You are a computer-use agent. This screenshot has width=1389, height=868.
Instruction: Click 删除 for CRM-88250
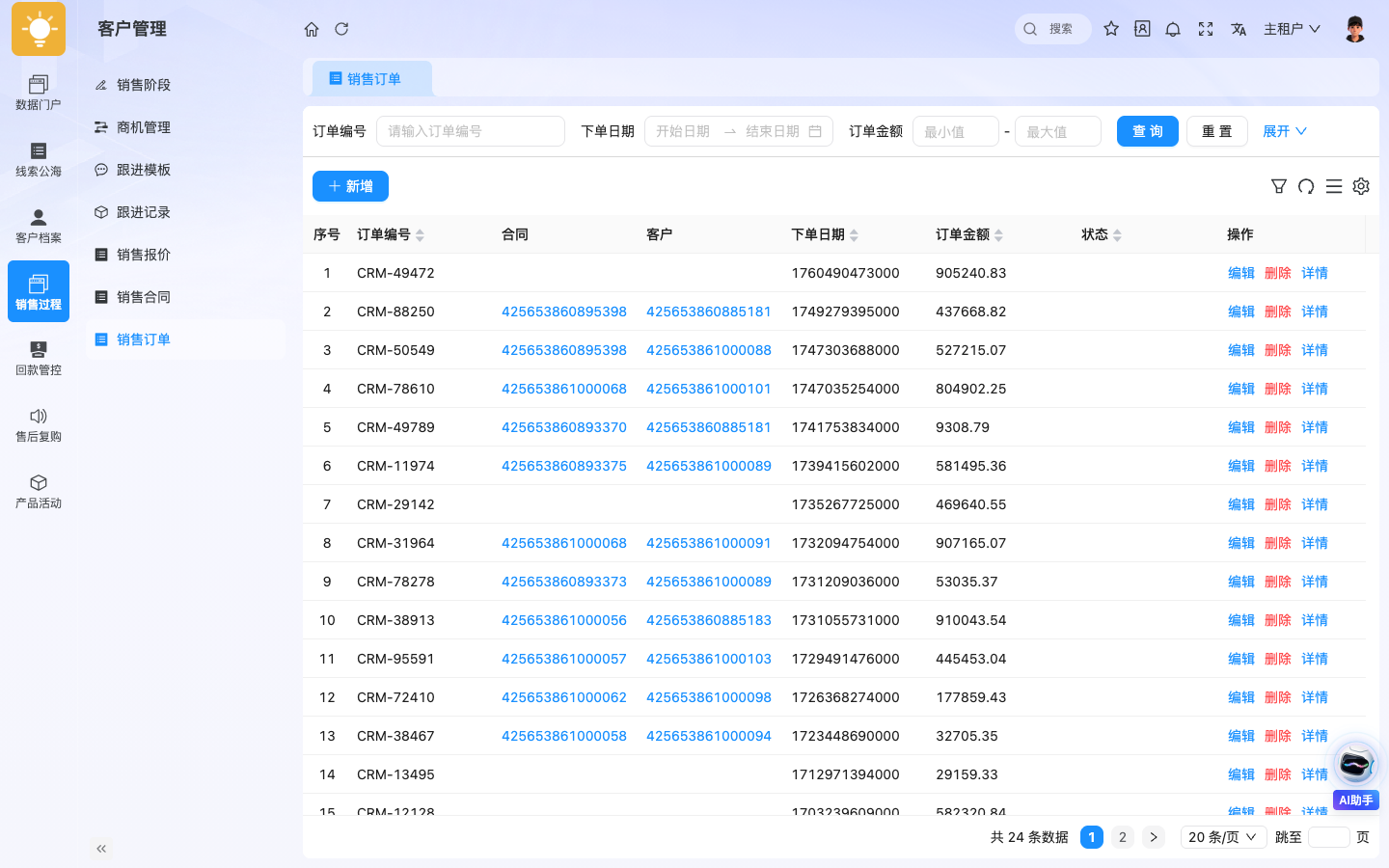[1278, 312]
